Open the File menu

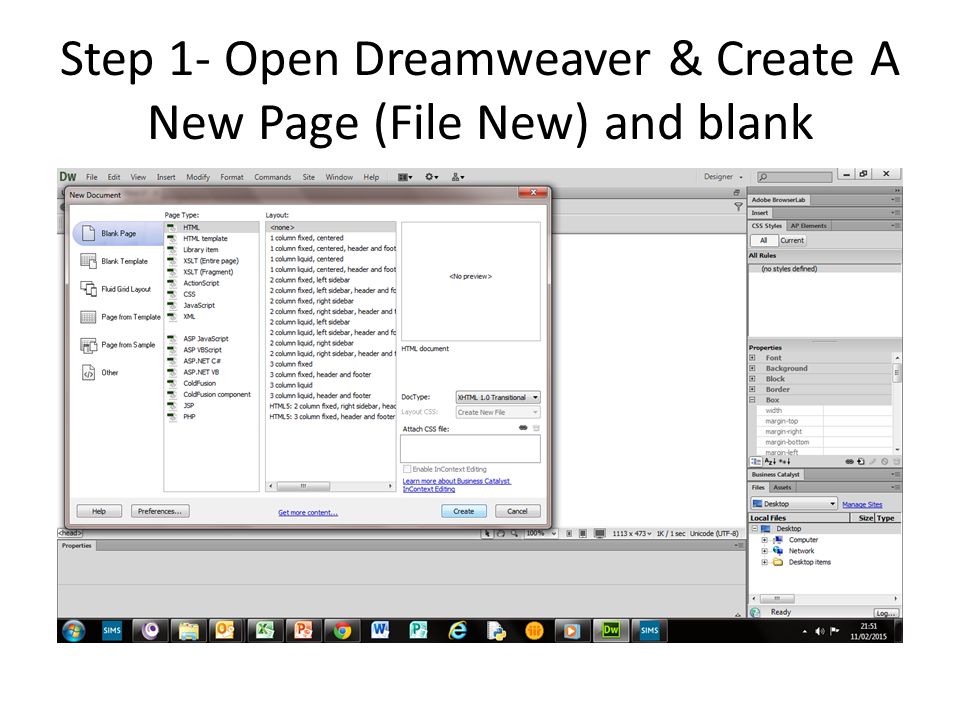(92, 177)
